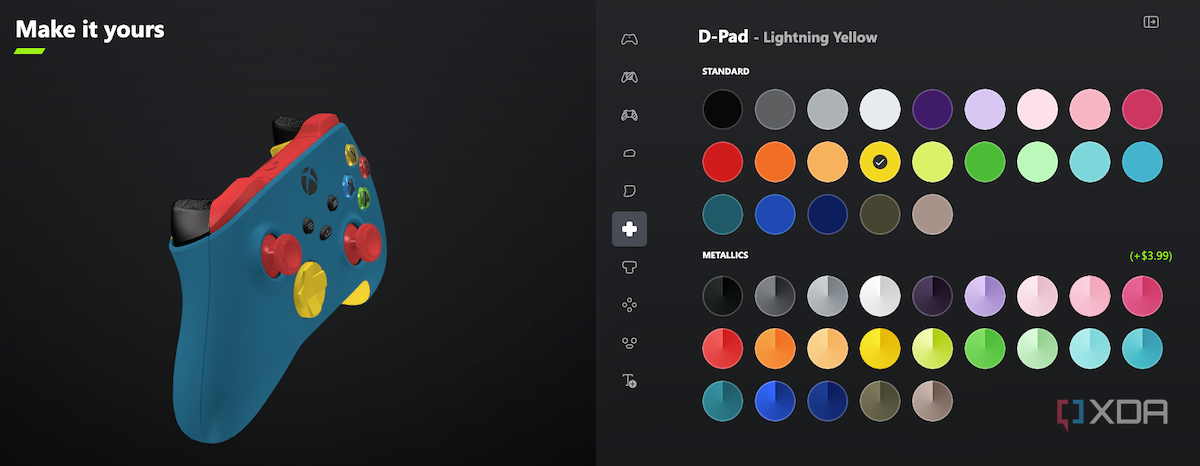This screenshot has height=466, width=1200.
Task: Select the D-Pad plus icon in sidebar
Action: pyautogui.click(x=629, y=229)
